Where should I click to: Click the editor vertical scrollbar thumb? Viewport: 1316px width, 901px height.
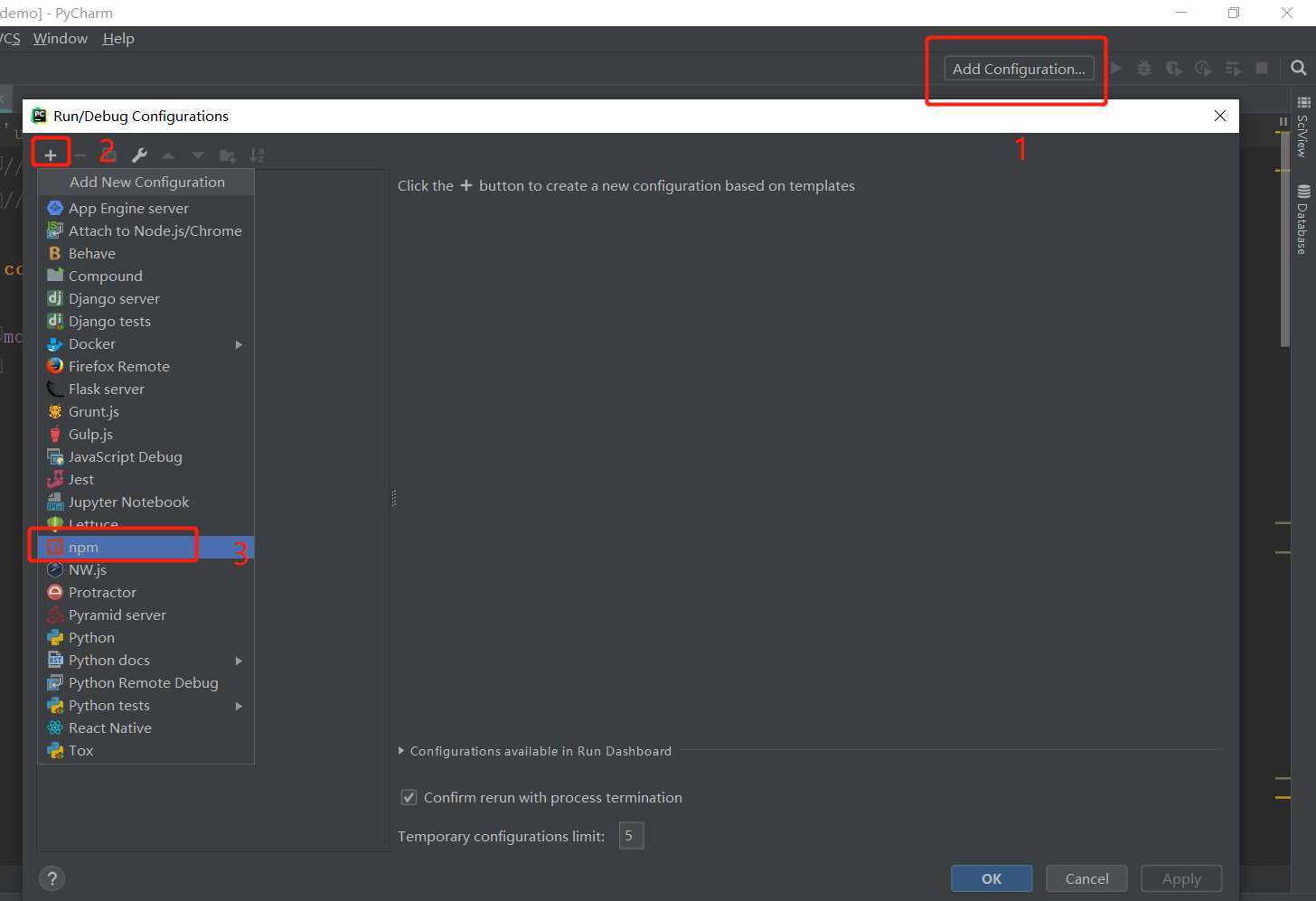pyautogui.click(x=1284, y=239)
